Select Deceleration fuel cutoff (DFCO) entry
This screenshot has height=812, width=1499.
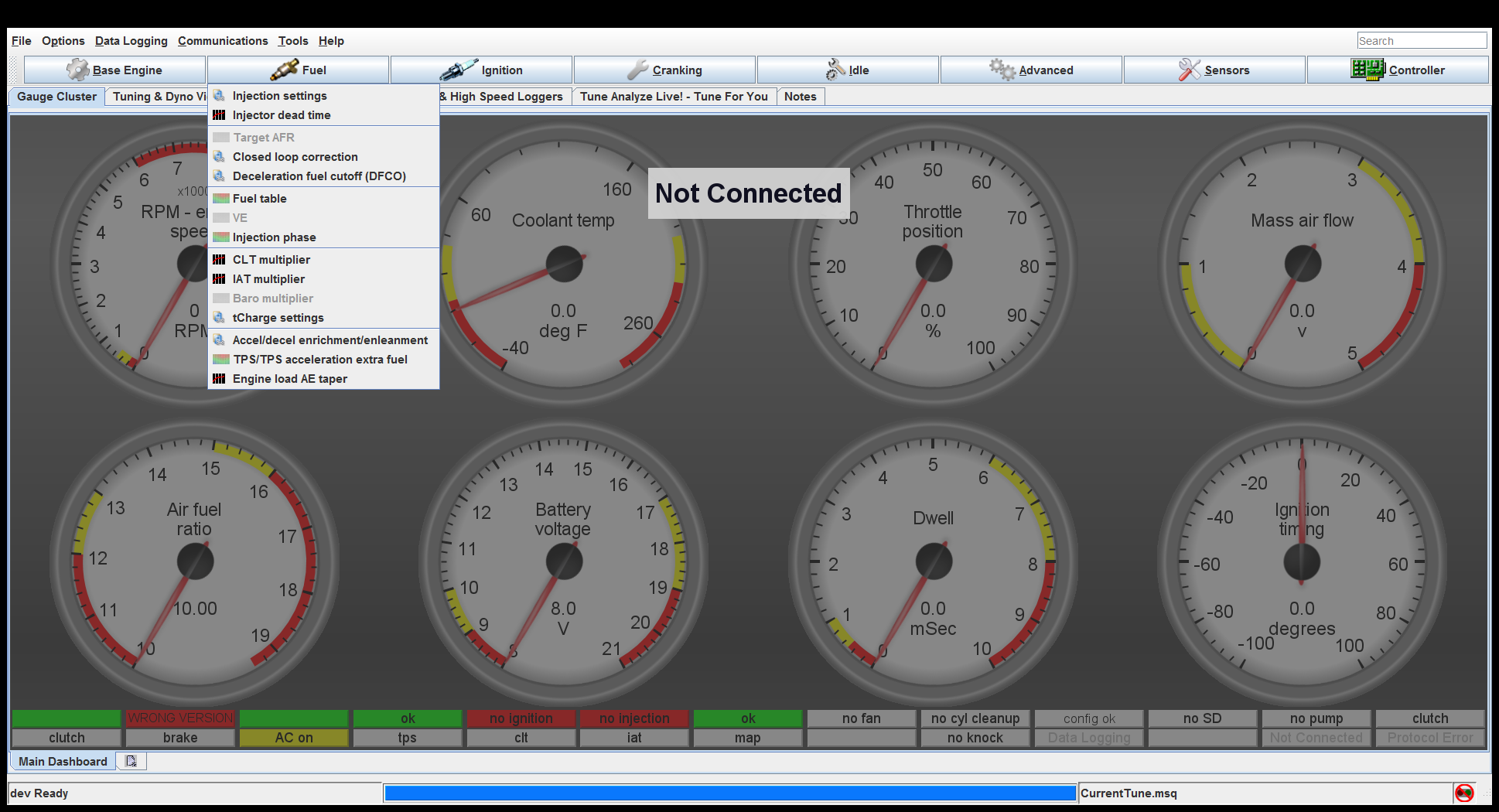[x=323, y=176]
